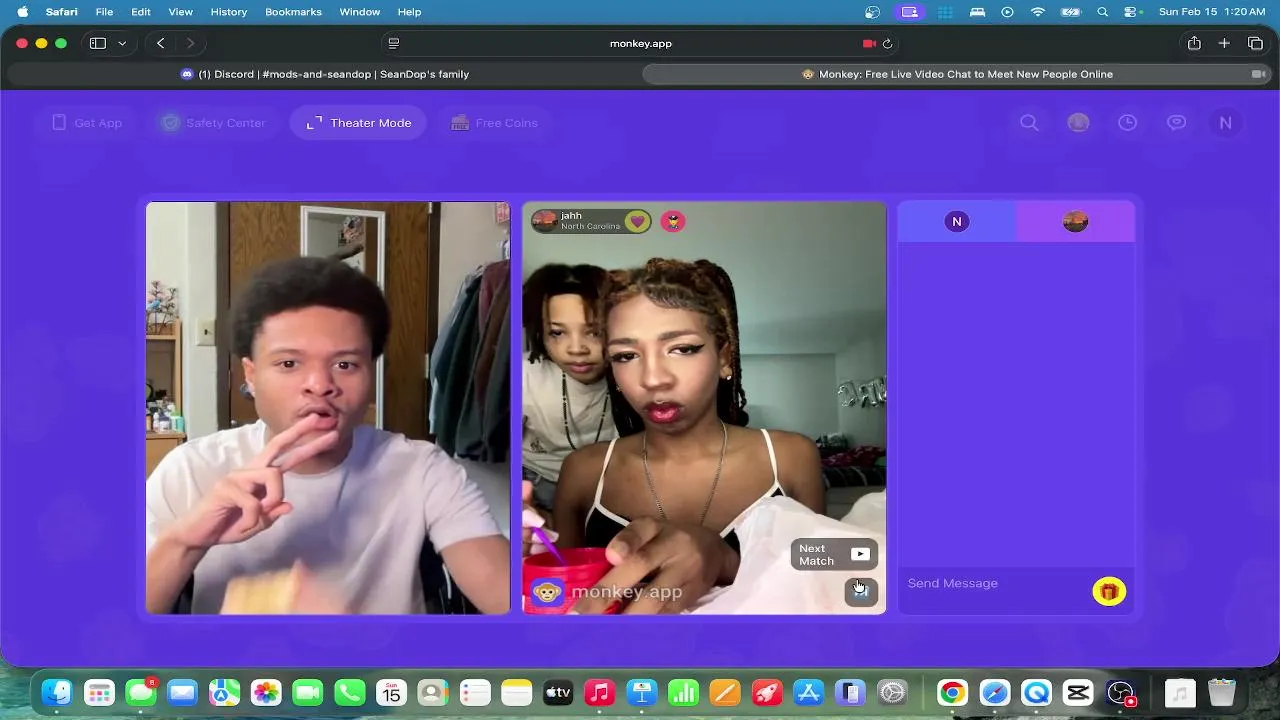The width and height of the screenshot is (1280, 720).
Task: Open the page reader icon in address bar
Action: (x=394, y=44)
